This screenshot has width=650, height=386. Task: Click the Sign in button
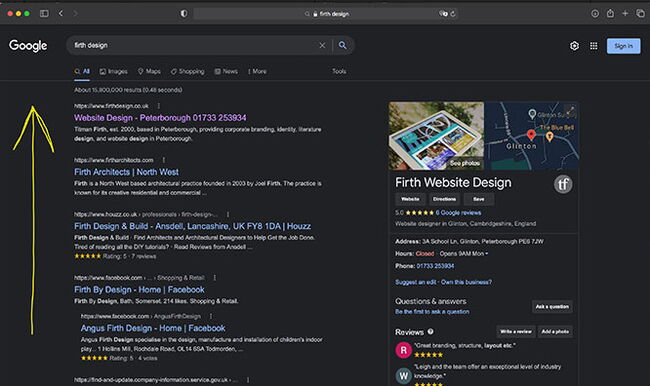pyautogui.click(x=623, y=46)
